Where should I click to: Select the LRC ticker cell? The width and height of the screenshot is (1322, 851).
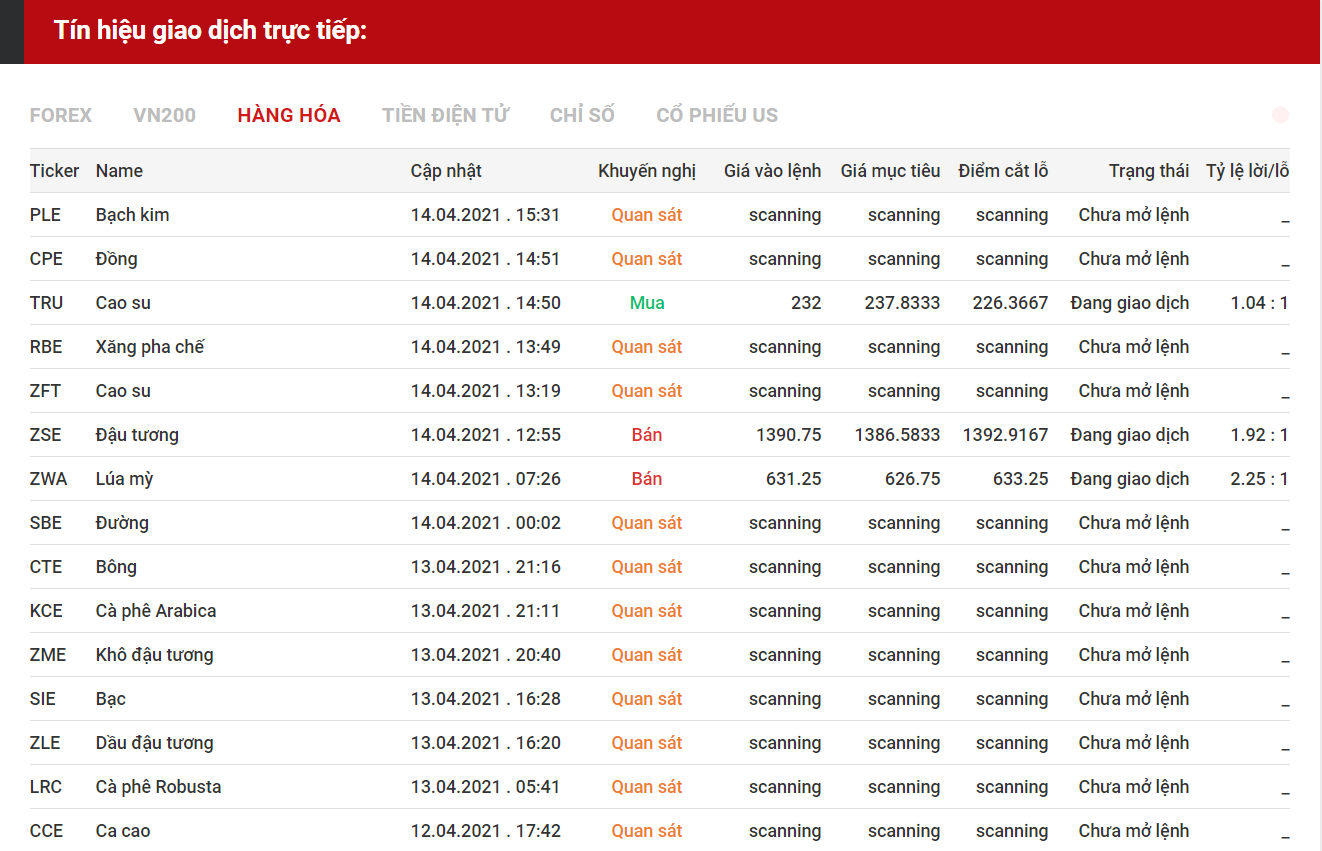click(46, 787)
